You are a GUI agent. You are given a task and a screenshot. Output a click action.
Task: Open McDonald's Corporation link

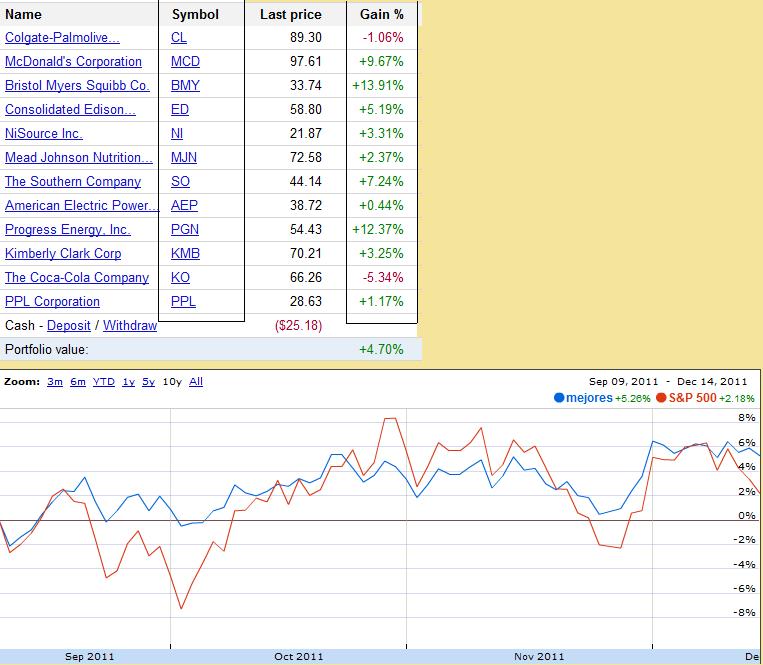[73, 62]
